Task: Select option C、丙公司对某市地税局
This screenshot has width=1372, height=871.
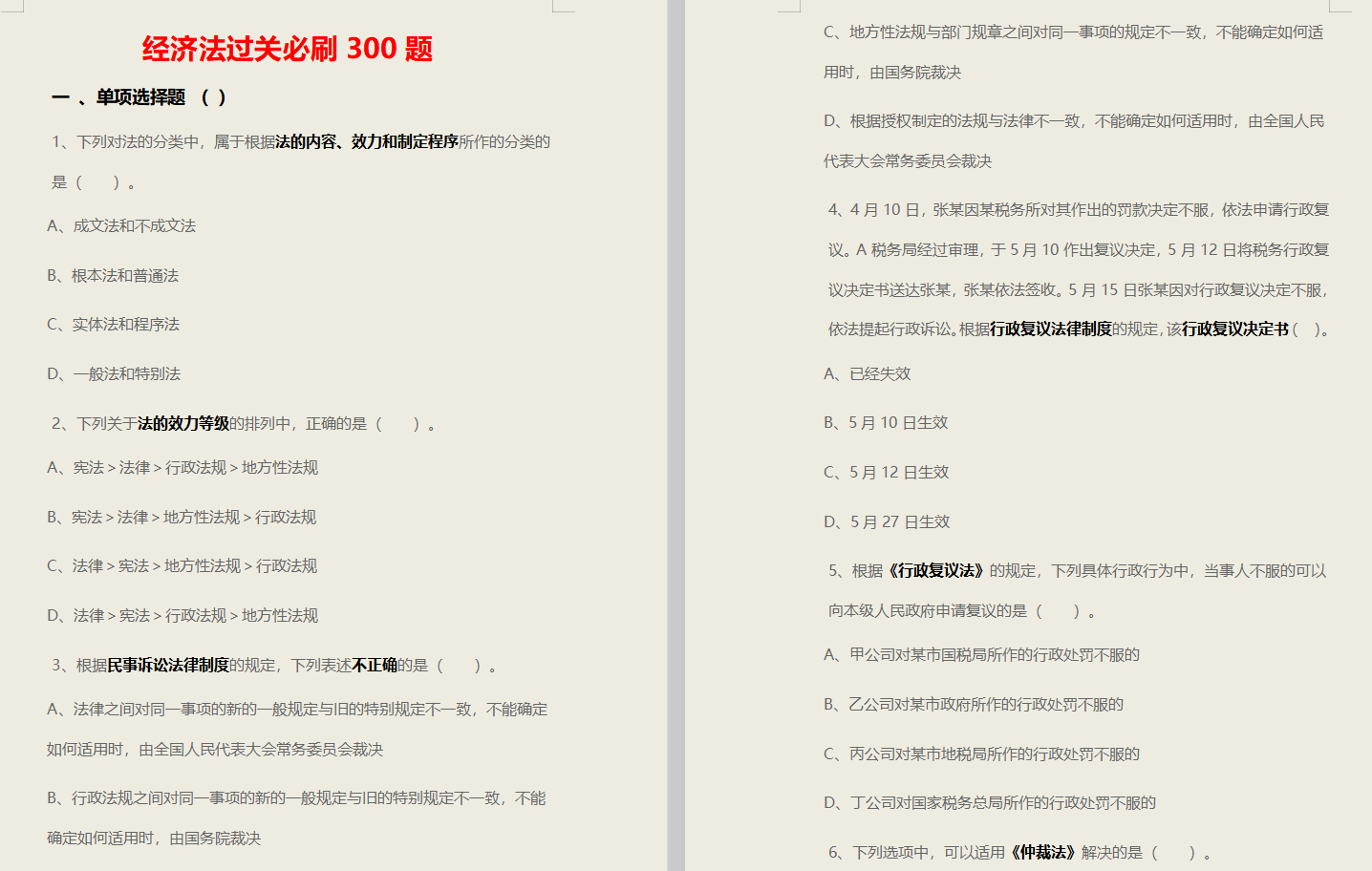Action: pos(982,754)
